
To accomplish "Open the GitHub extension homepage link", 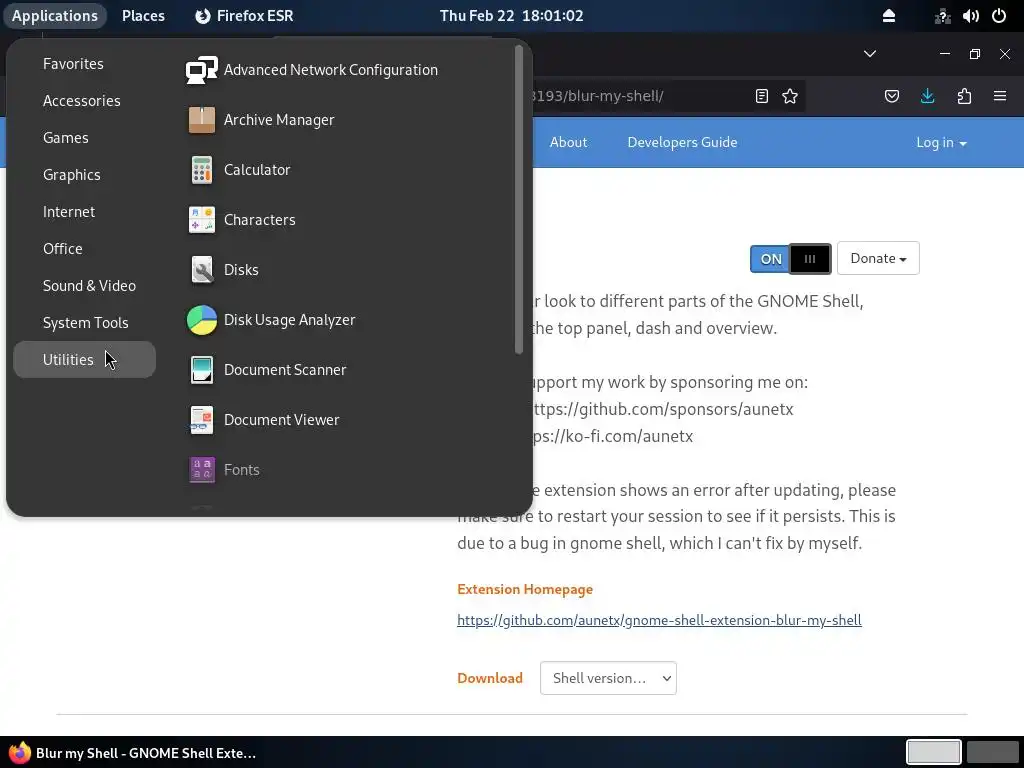I will point(659,620).
